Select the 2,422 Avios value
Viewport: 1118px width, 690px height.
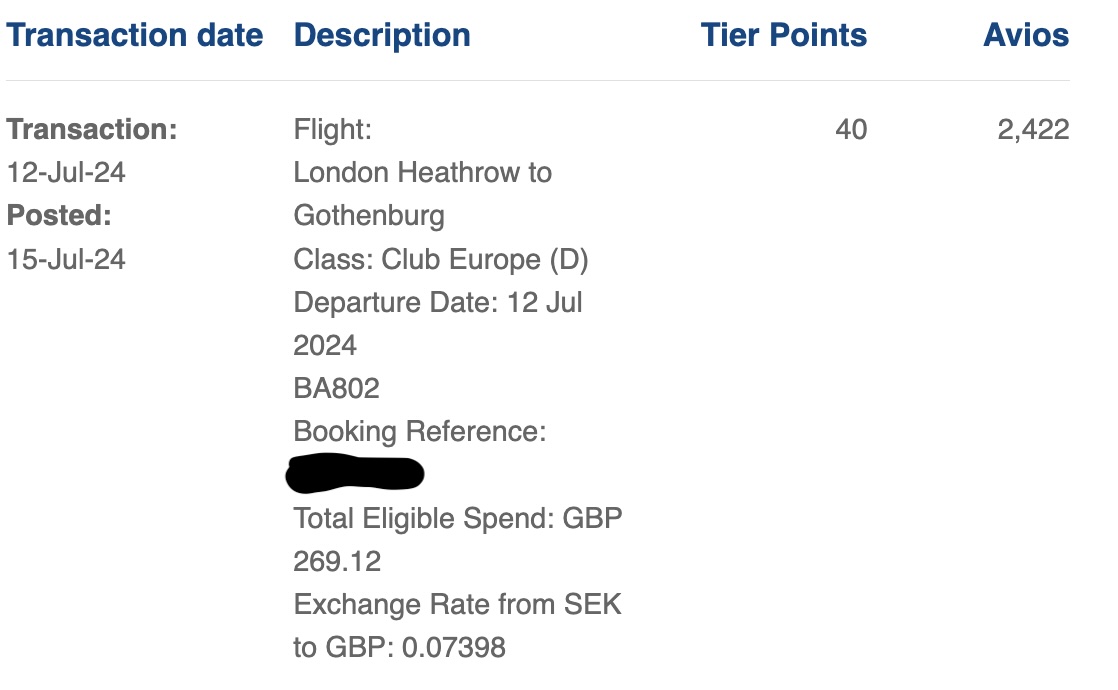(1033, 130)
